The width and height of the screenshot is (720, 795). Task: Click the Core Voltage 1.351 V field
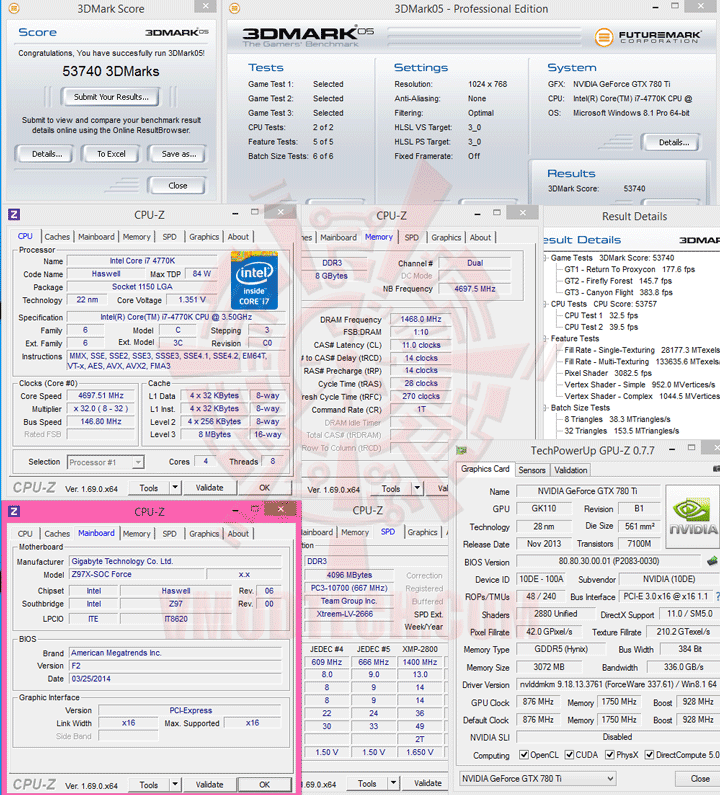point(192,300)
